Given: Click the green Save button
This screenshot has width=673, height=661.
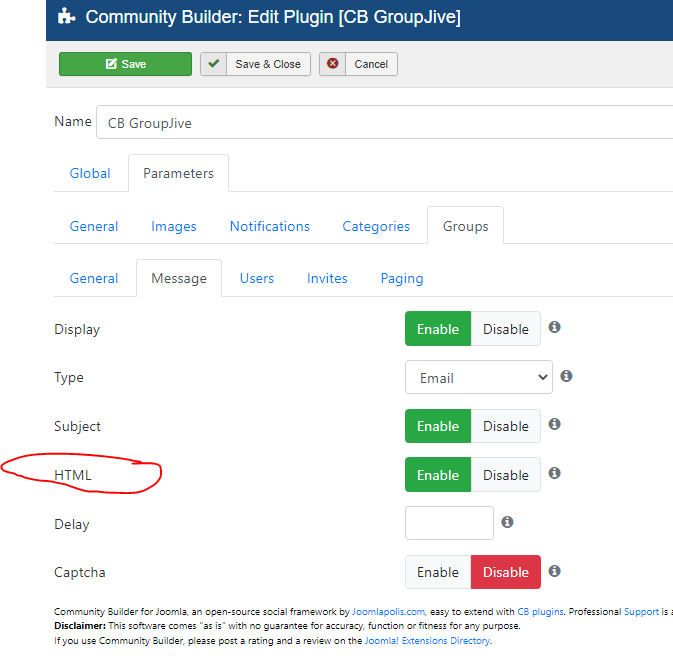Looking at the screenshot, I should [x=125, y=64].
